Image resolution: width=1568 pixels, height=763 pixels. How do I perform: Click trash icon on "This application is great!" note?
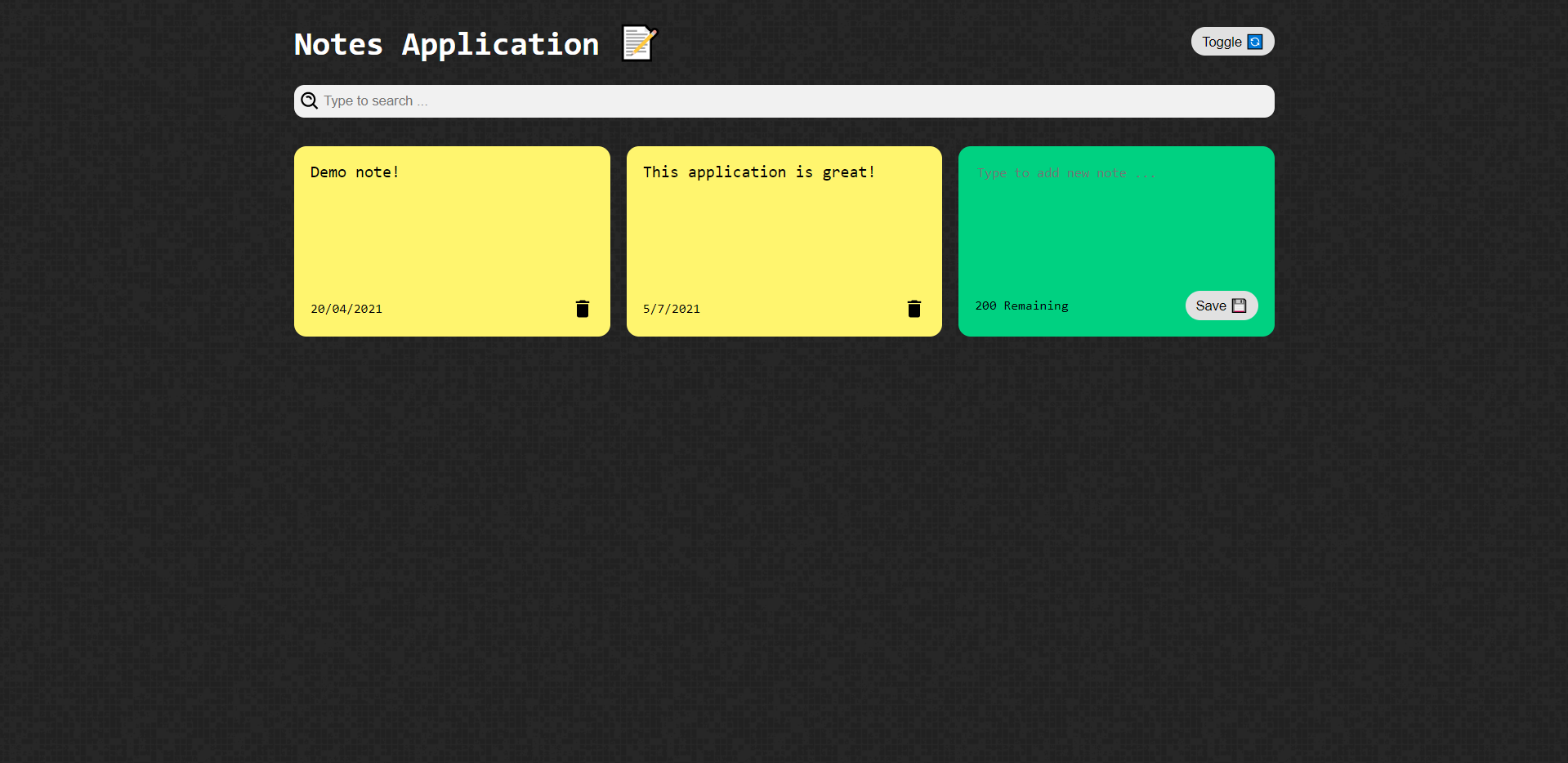[x=914, y=309]
